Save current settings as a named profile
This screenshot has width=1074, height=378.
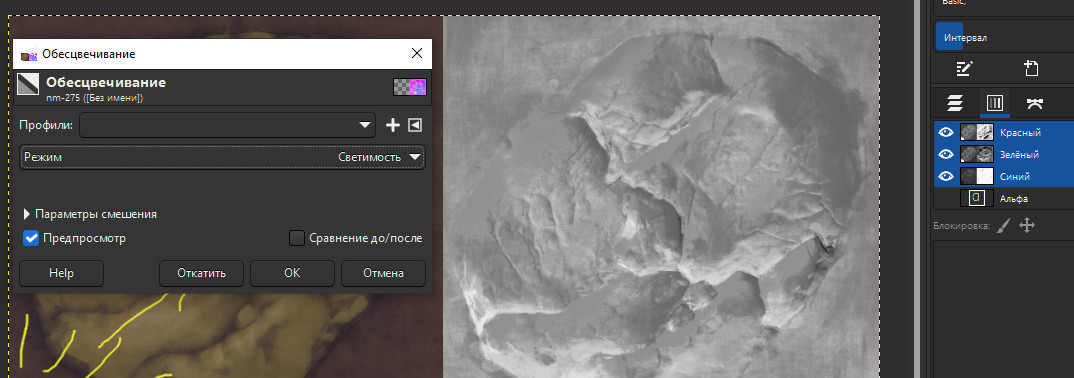(392, 125)
